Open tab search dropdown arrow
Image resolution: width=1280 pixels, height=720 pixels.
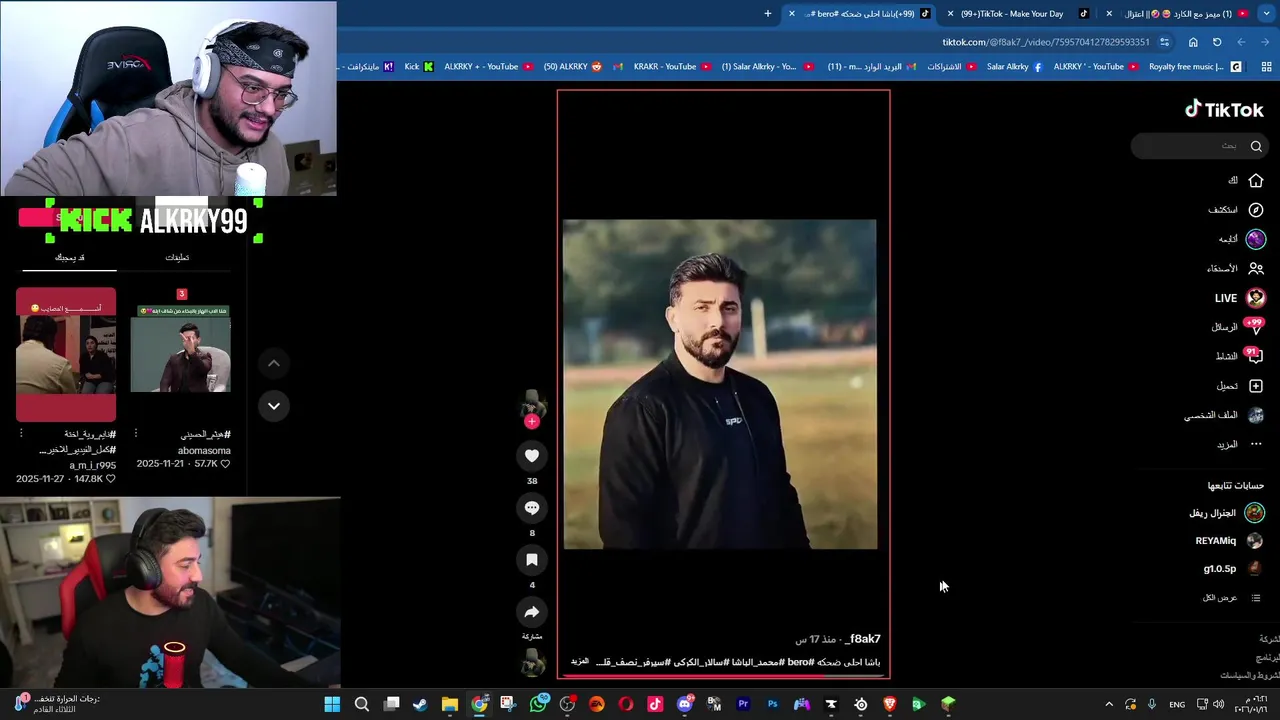click(1266, 14)
